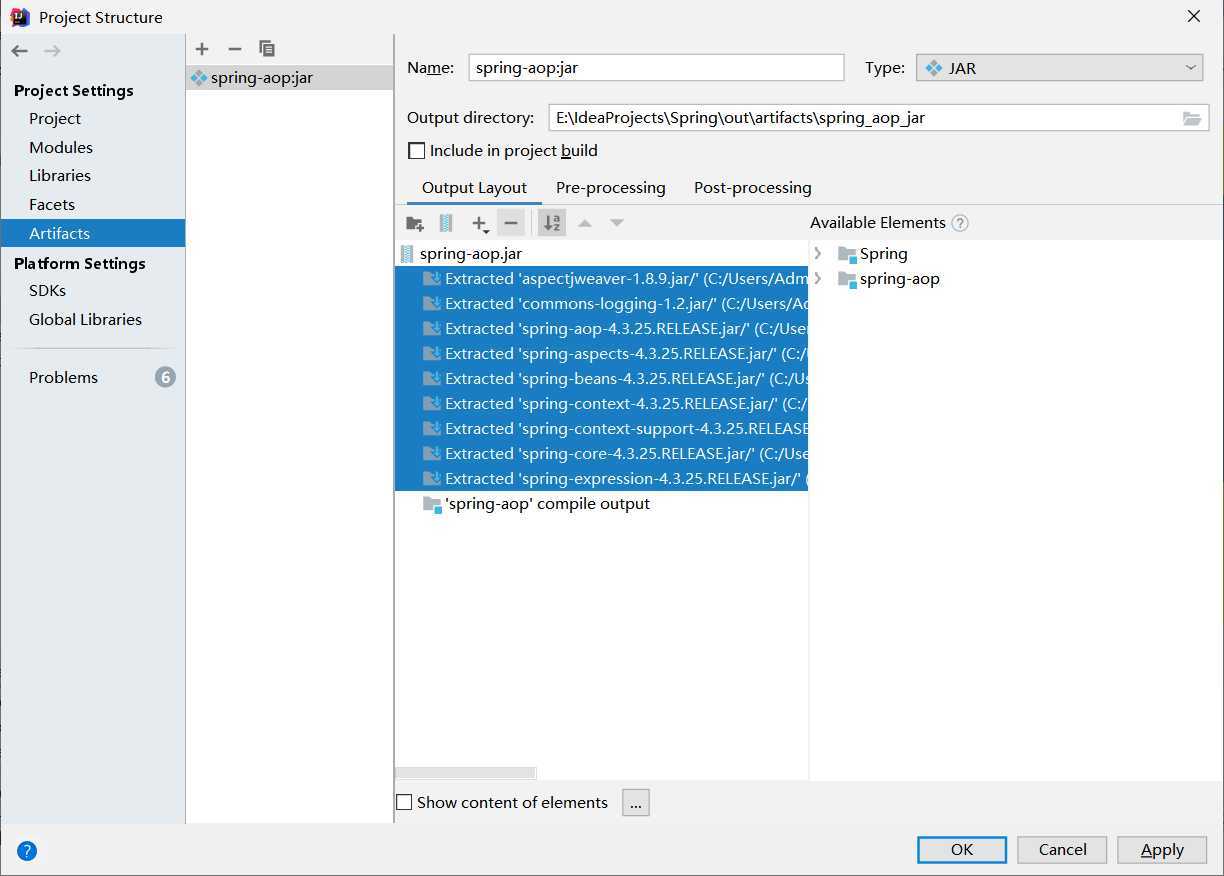Toggle Show content of elements checkbox
This screenshot has width=1224, height=876.
(x=404, y=802)
